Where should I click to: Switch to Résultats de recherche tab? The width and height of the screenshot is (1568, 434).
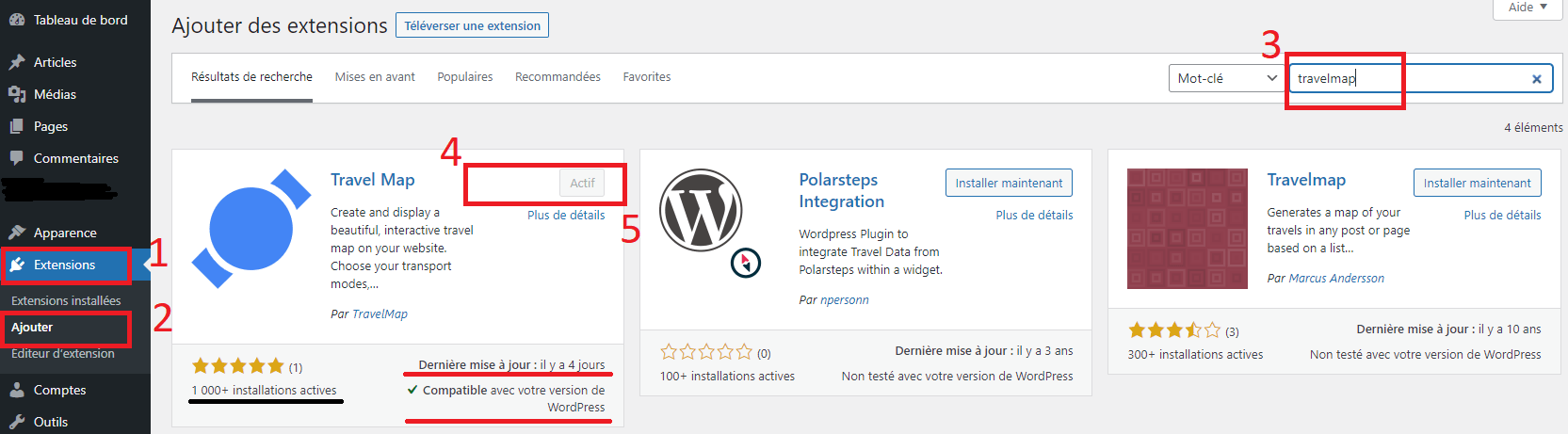(251, 77)
